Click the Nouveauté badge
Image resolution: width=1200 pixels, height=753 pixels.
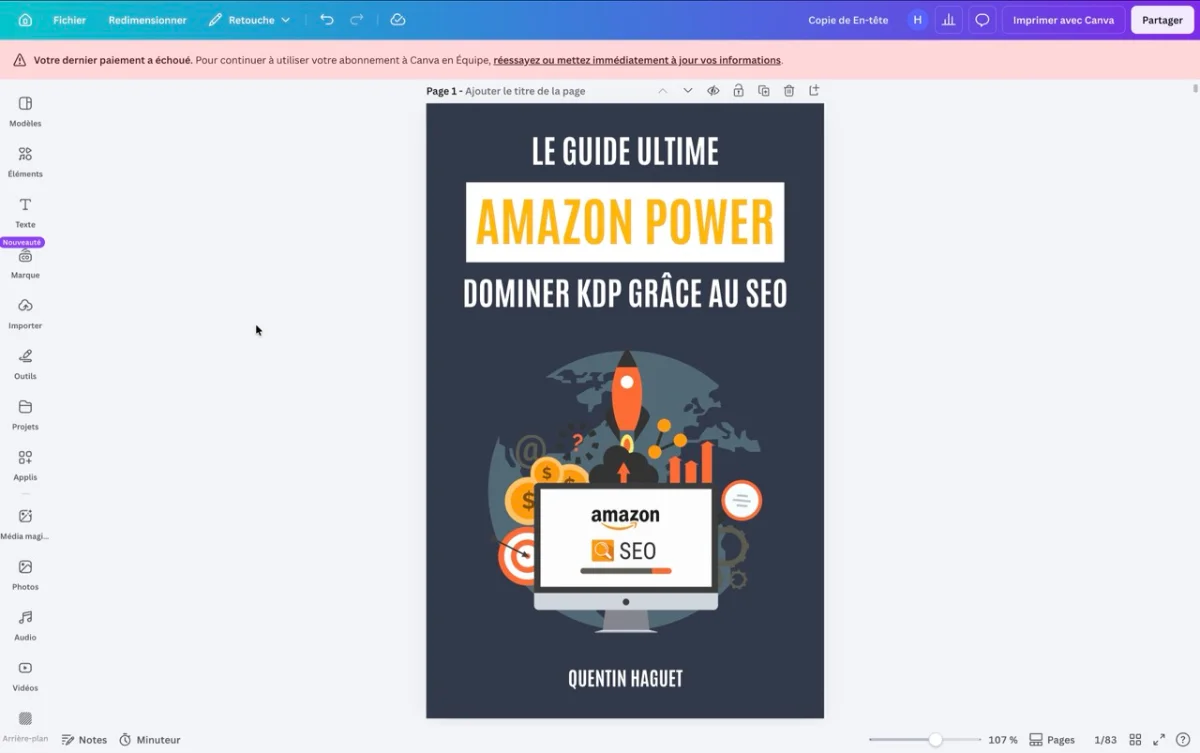click(x=22, y=242)
